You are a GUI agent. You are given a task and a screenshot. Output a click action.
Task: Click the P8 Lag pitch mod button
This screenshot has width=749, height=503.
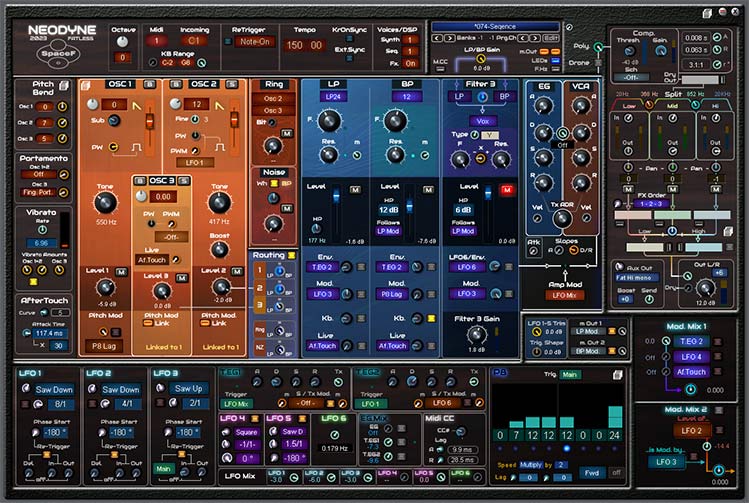point(104,346)
